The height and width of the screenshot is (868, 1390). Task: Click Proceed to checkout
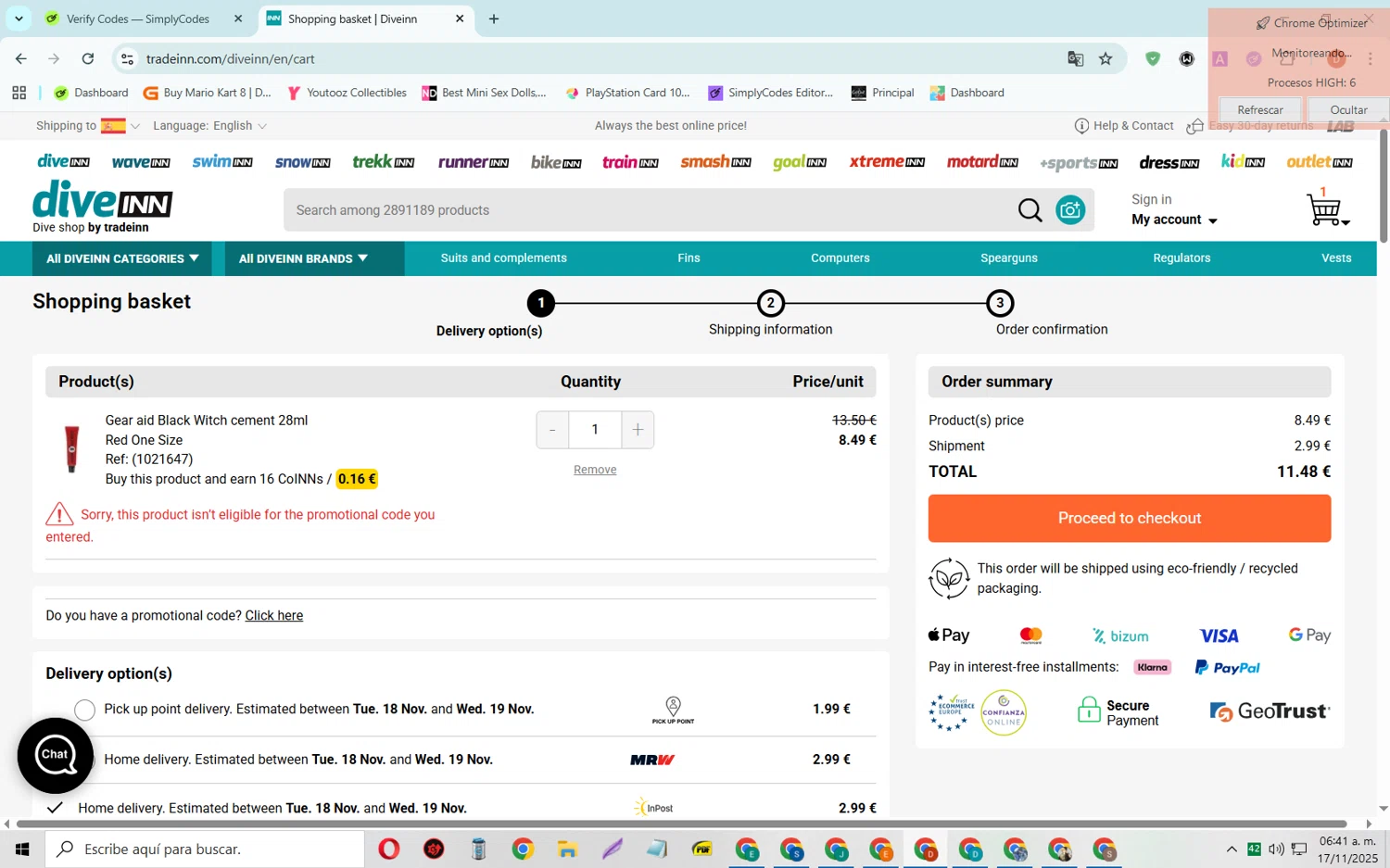tap(1129, 518)
